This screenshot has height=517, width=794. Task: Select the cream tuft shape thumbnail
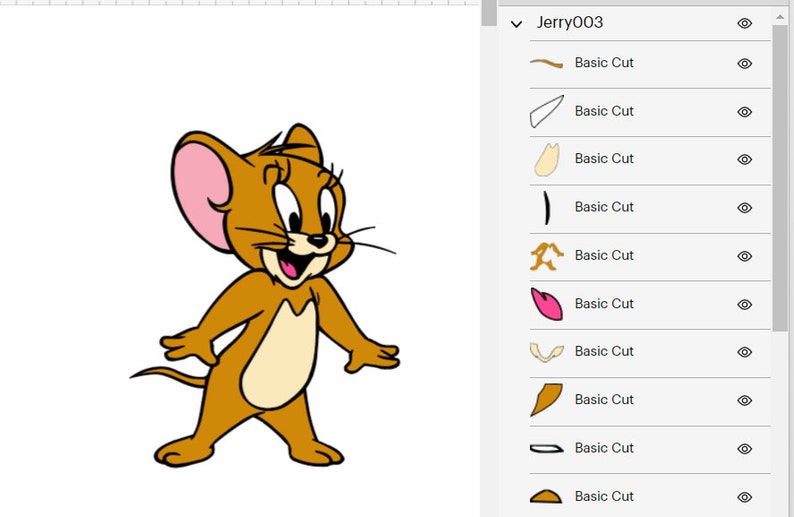tap(547, 160)
